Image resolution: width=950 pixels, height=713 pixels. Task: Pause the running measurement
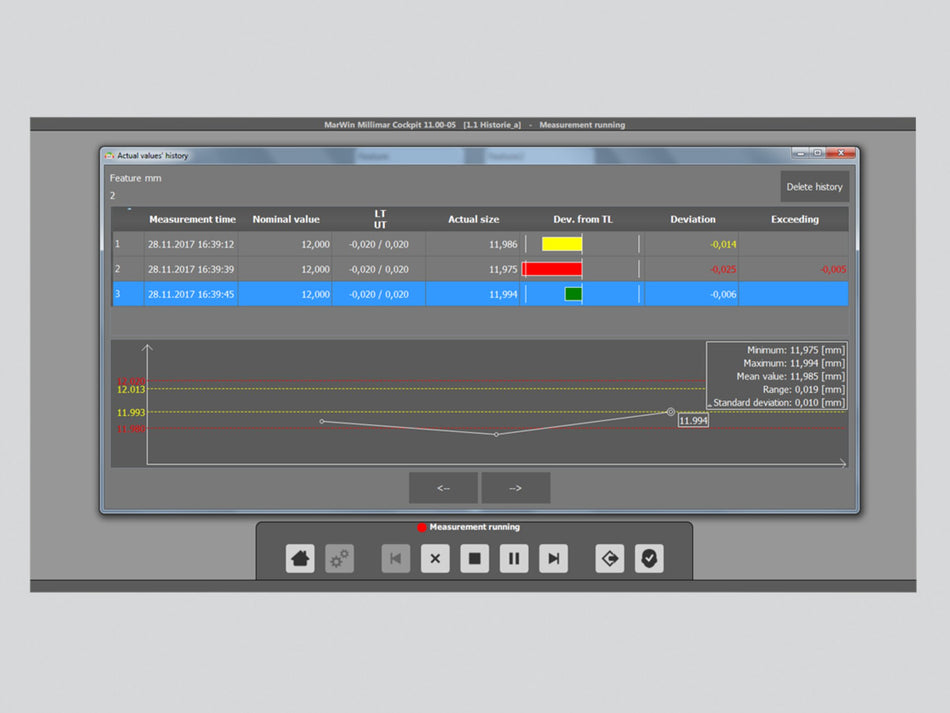point(513,559)
